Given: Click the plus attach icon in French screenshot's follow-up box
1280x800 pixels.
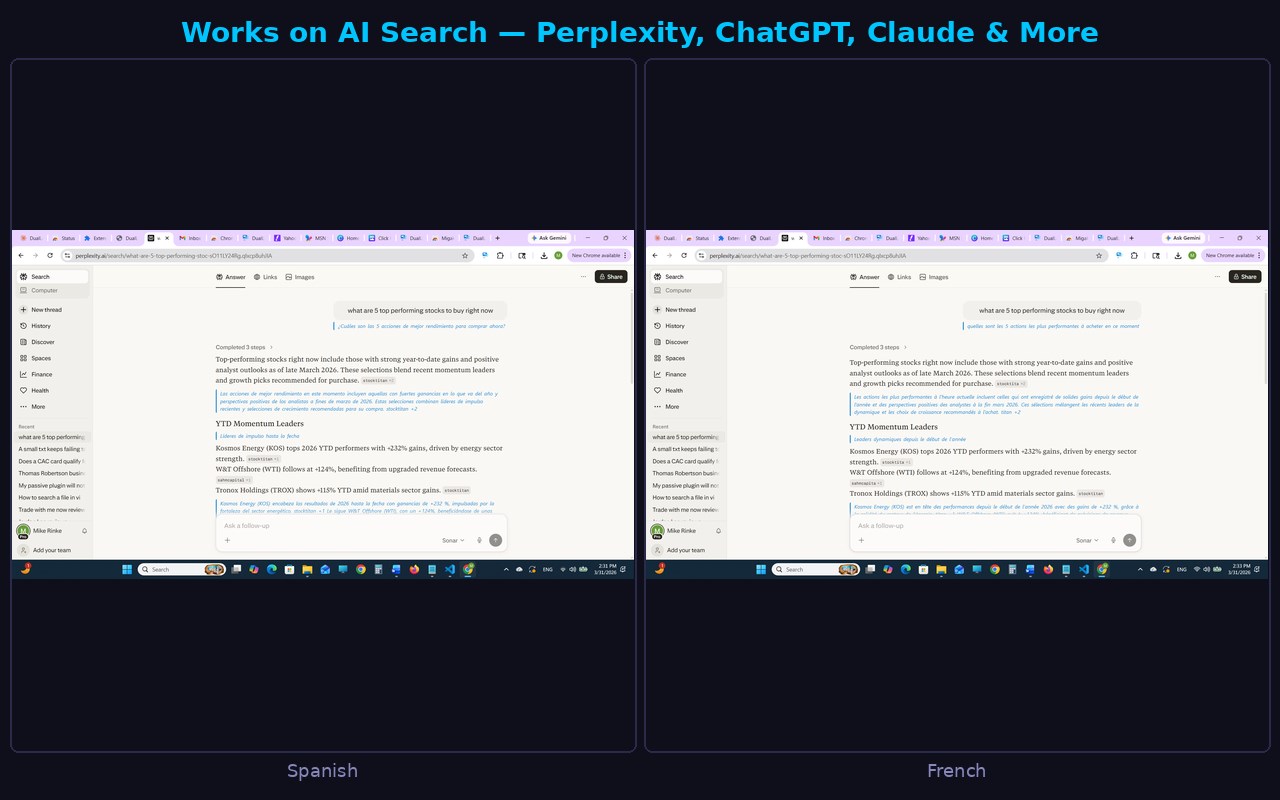Looking at the screenshot, I should click(x=861, y=540).
